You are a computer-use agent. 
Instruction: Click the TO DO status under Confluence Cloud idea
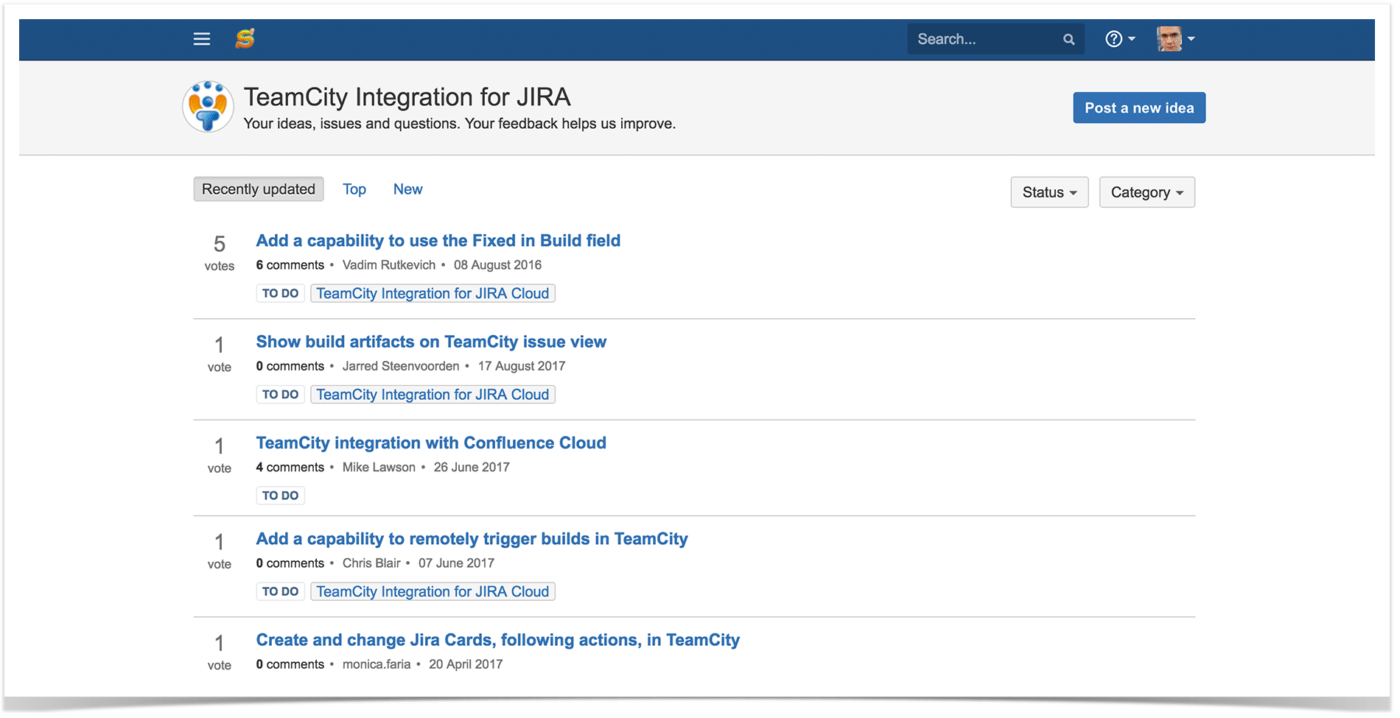point(280,495)
